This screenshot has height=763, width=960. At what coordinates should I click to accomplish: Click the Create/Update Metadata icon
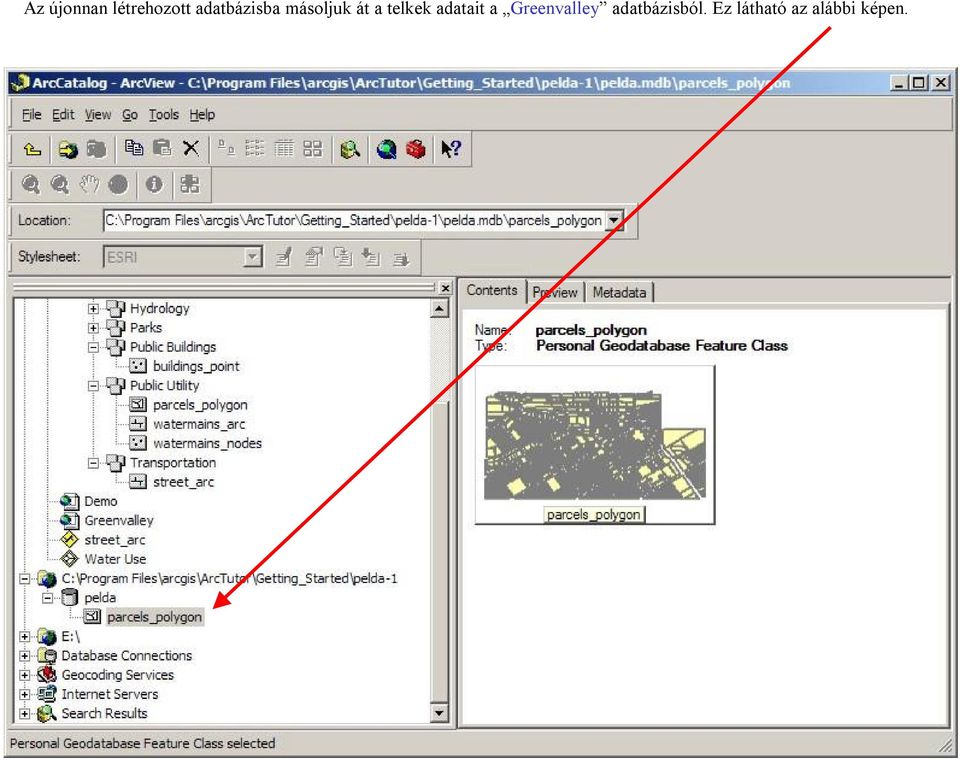point(343,257)
